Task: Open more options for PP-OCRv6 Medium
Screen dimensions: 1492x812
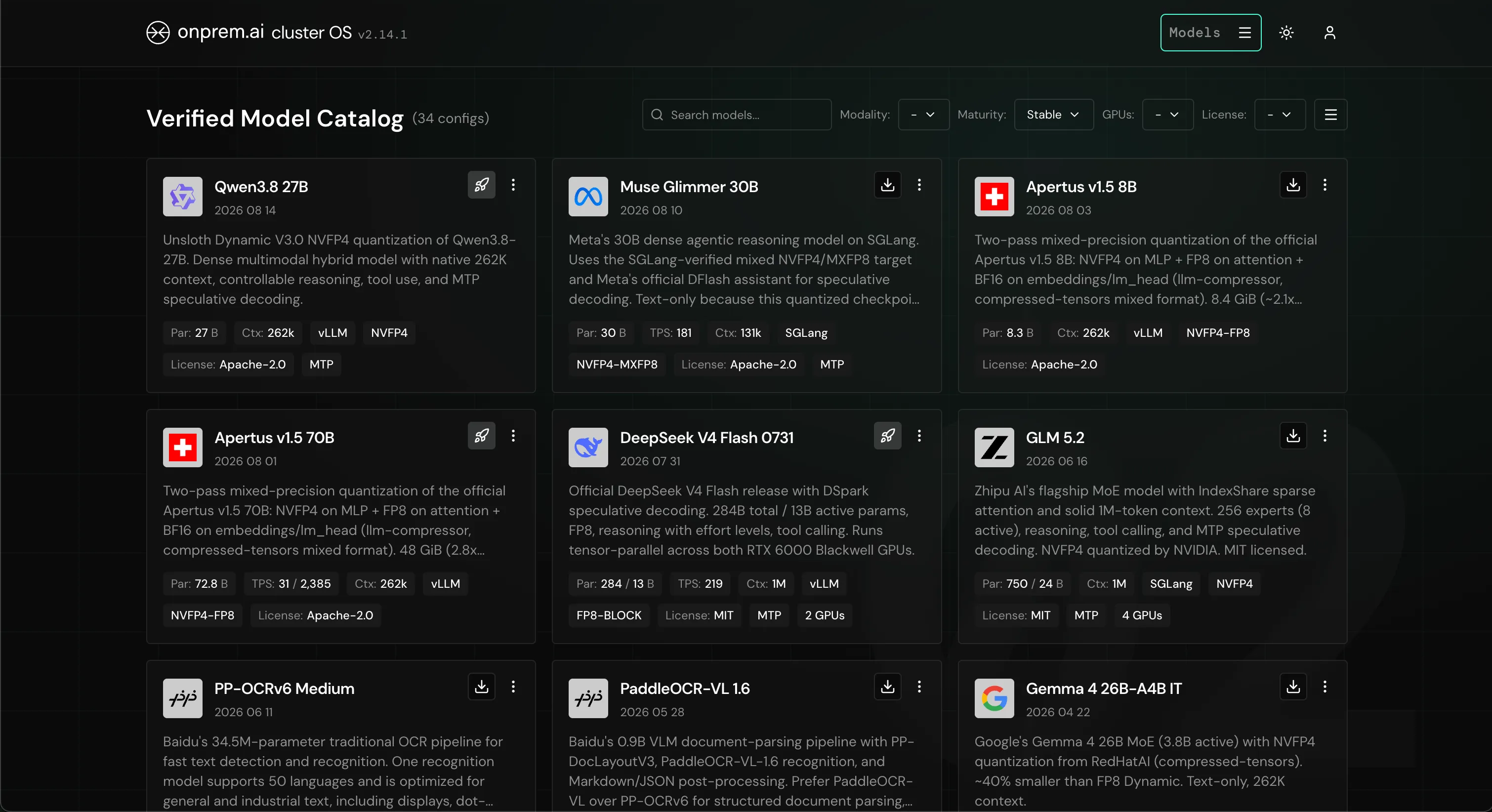Action: click(x=513, y=687)
